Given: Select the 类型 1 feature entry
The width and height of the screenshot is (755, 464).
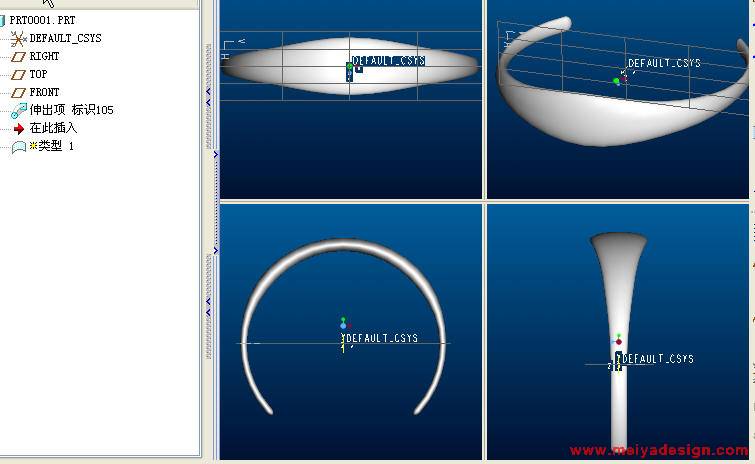Looking at the screenshot, I should pos(52,146).
